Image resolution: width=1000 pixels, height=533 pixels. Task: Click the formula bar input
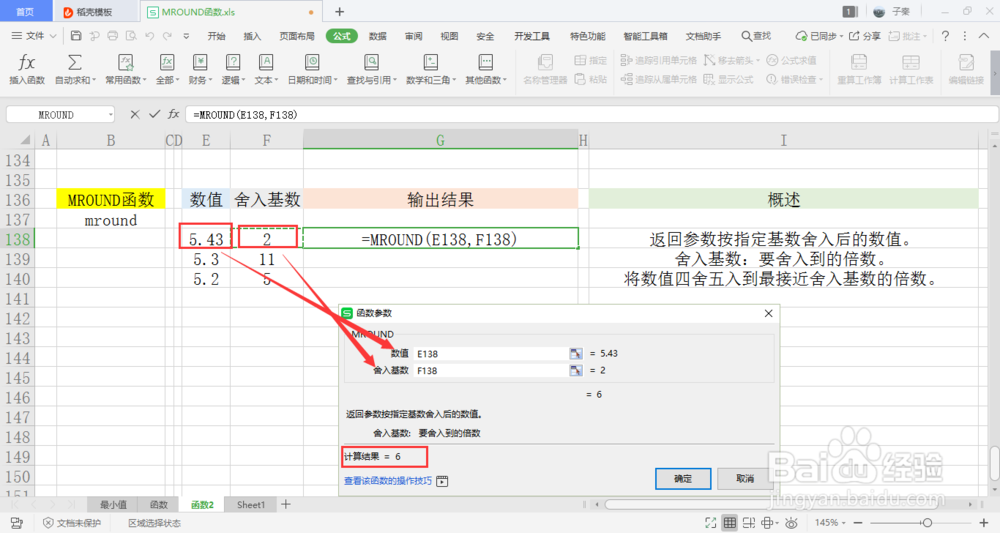[592, 115]
